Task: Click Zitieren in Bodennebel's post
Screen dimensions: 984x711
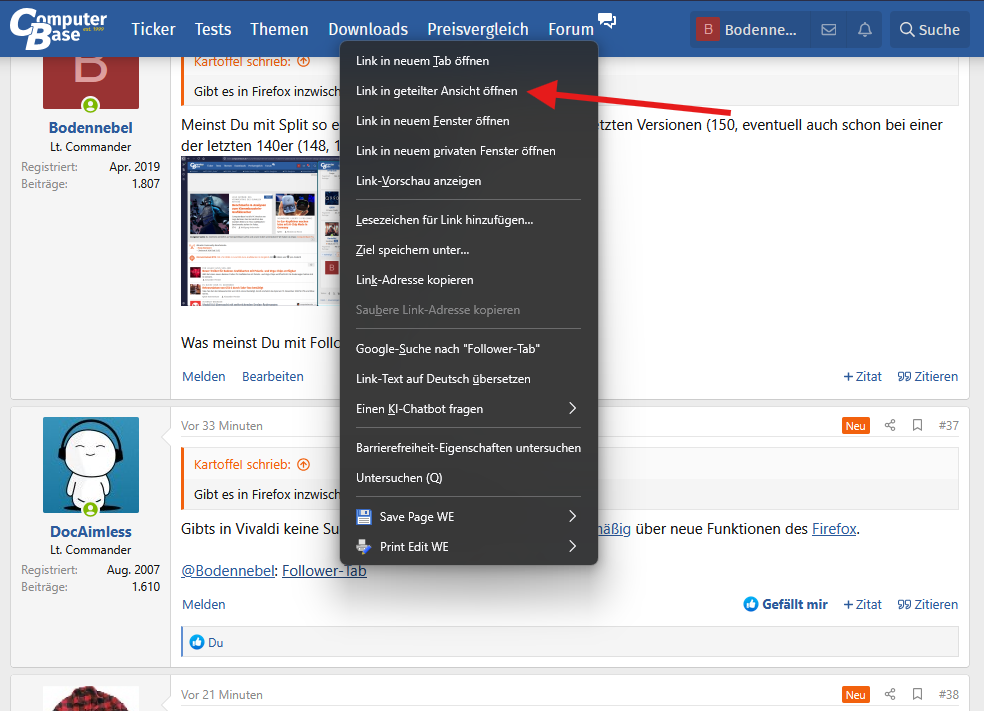Action: 928,377
